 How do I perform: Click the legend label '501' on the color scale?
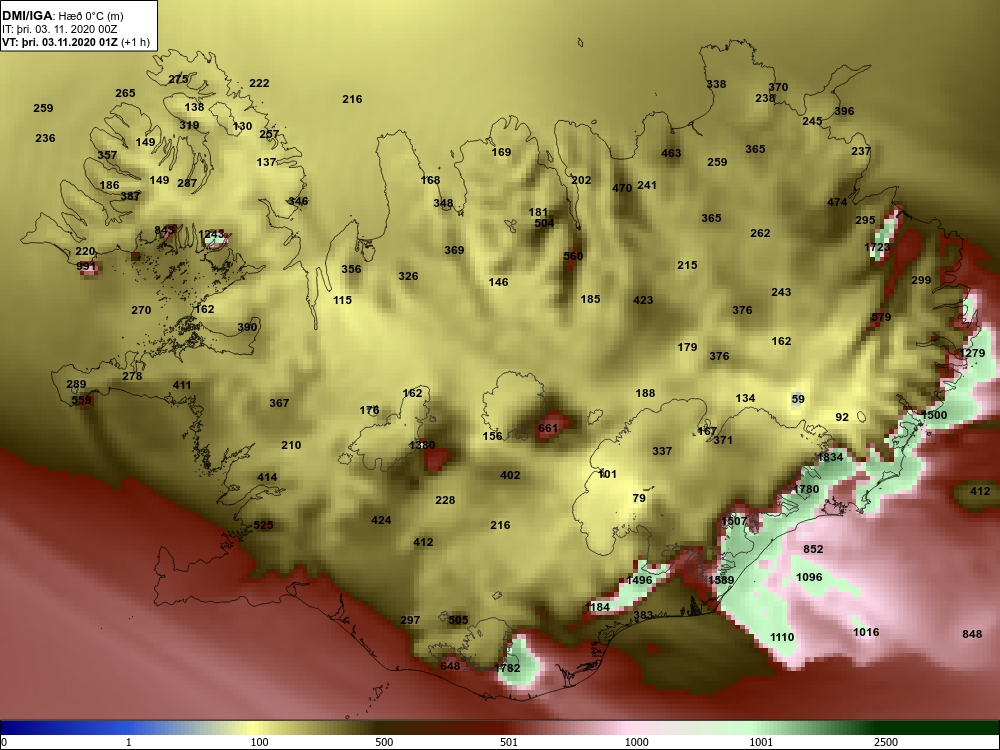[508, 742]
